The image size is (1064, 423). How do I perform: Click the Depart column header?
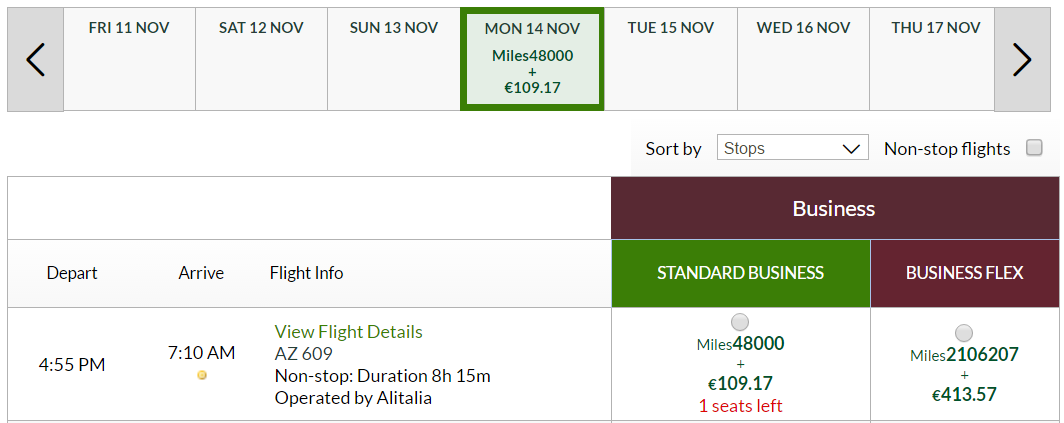pos(72,273)
